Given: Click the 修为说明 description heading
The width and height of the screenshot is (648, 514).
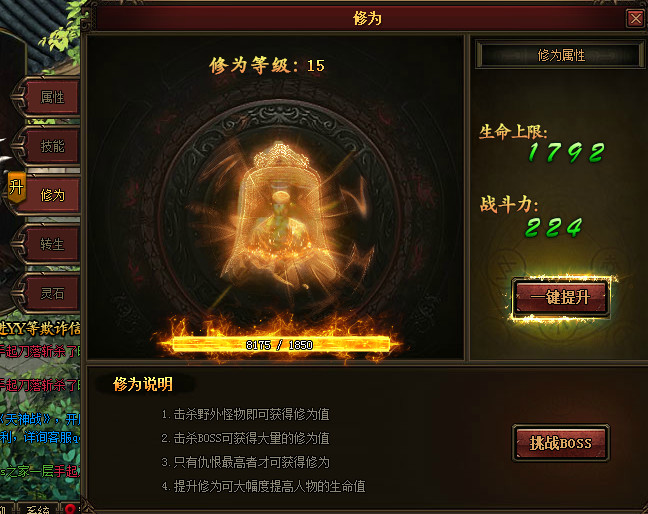Looking at the screenshot, I should click(143, 384).
